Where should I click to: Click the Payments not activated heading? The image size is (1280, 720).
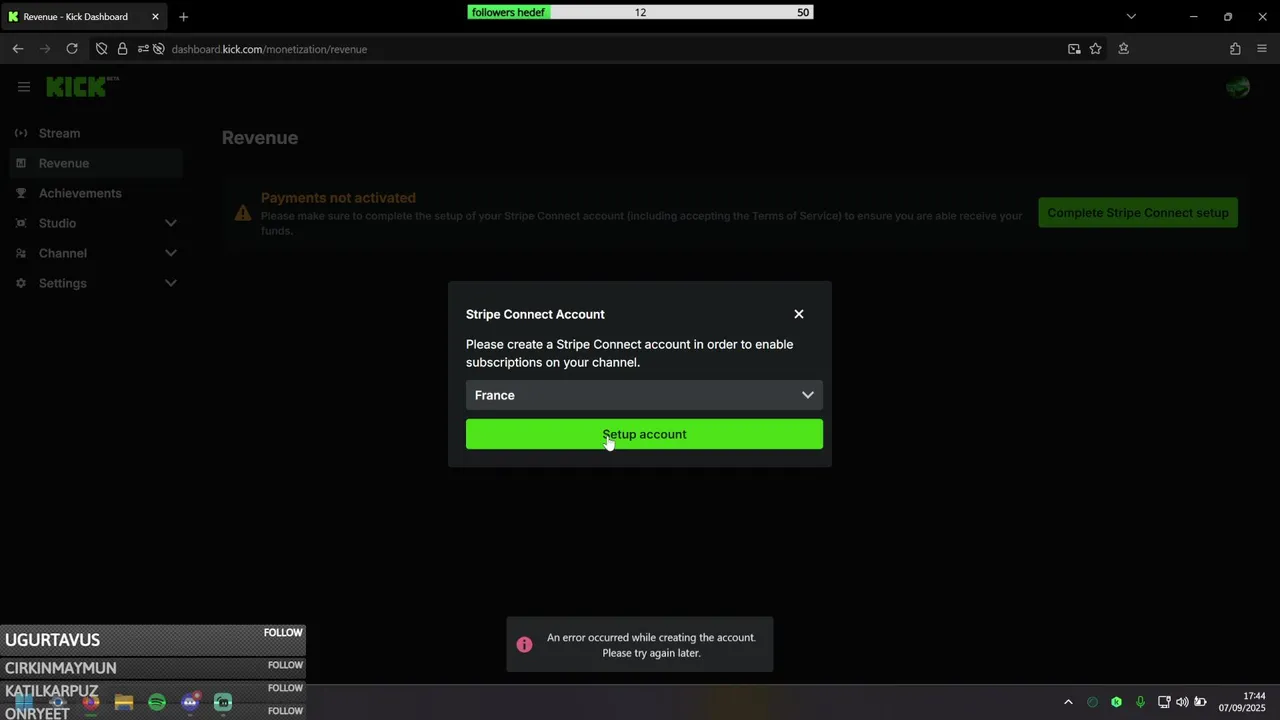click(x=338, y=198)
